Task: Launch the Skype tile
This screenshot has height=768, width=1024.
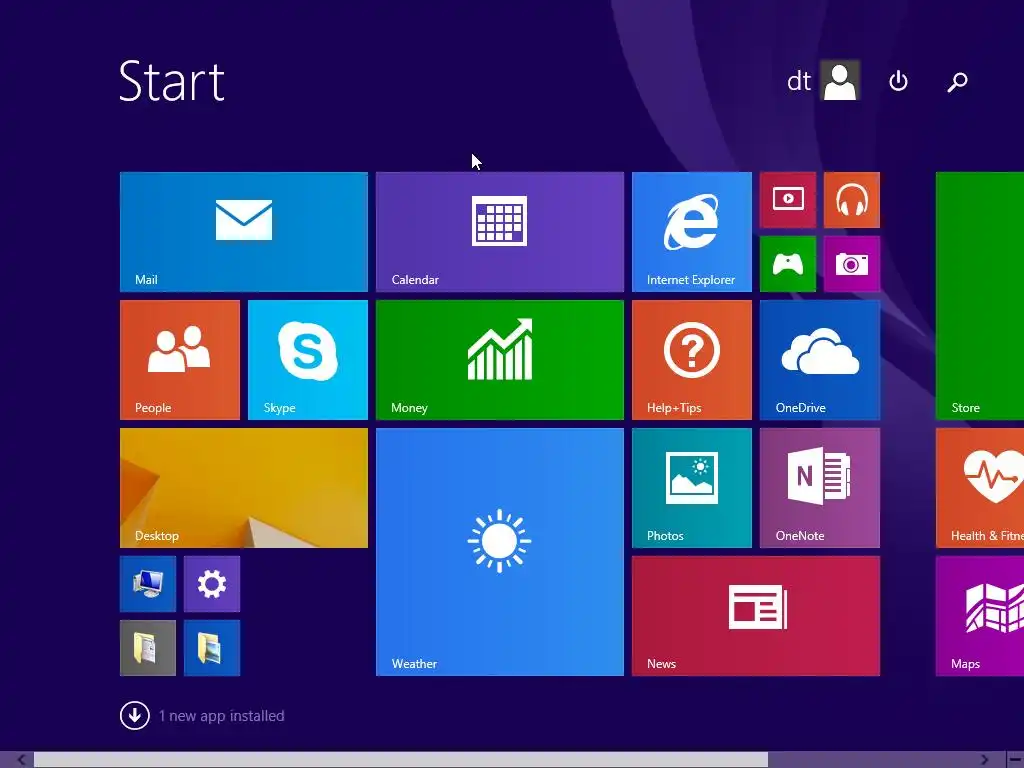Action: click(x=308, y=360)
